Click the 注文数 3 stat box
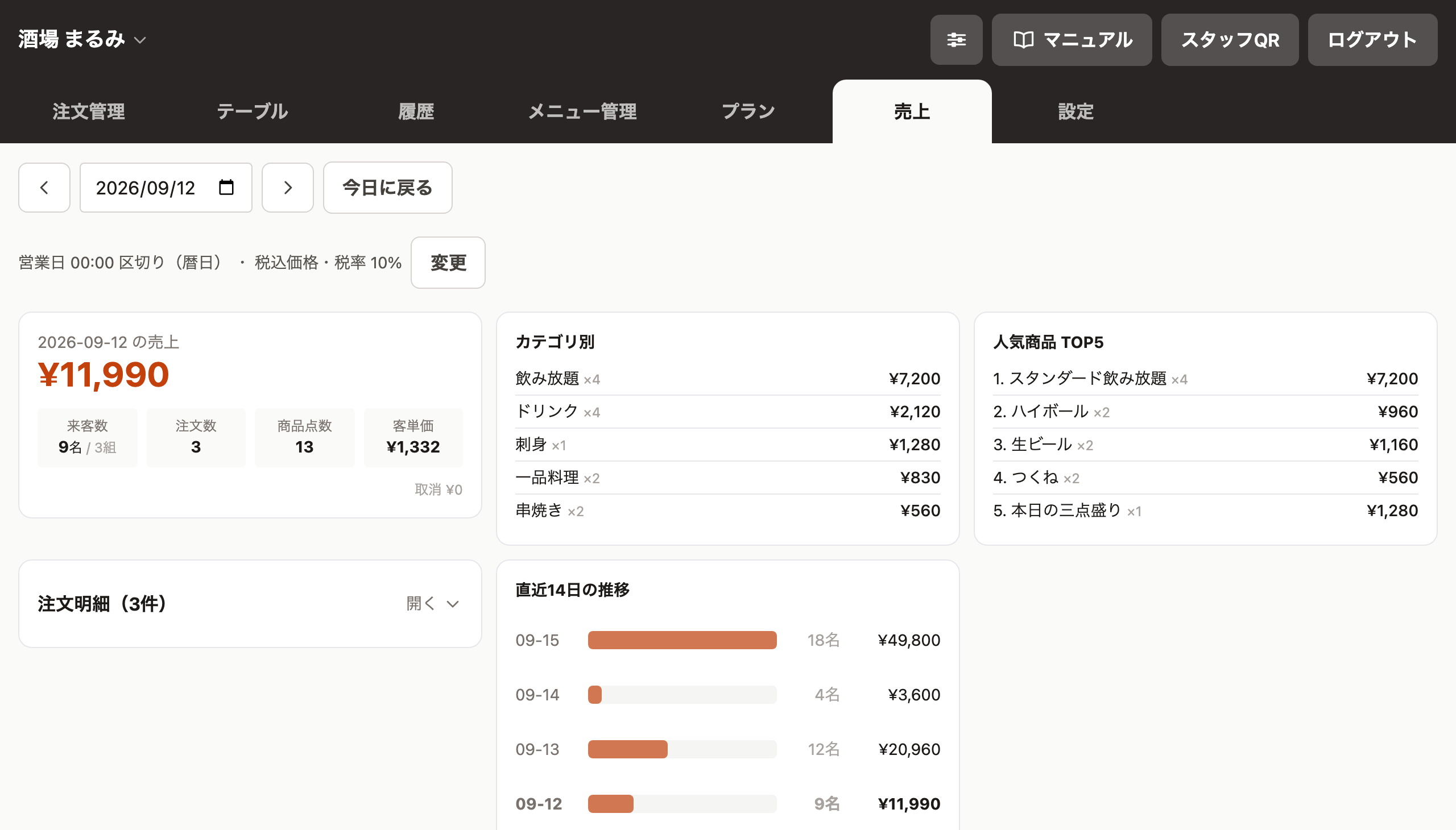 point(196,437)
